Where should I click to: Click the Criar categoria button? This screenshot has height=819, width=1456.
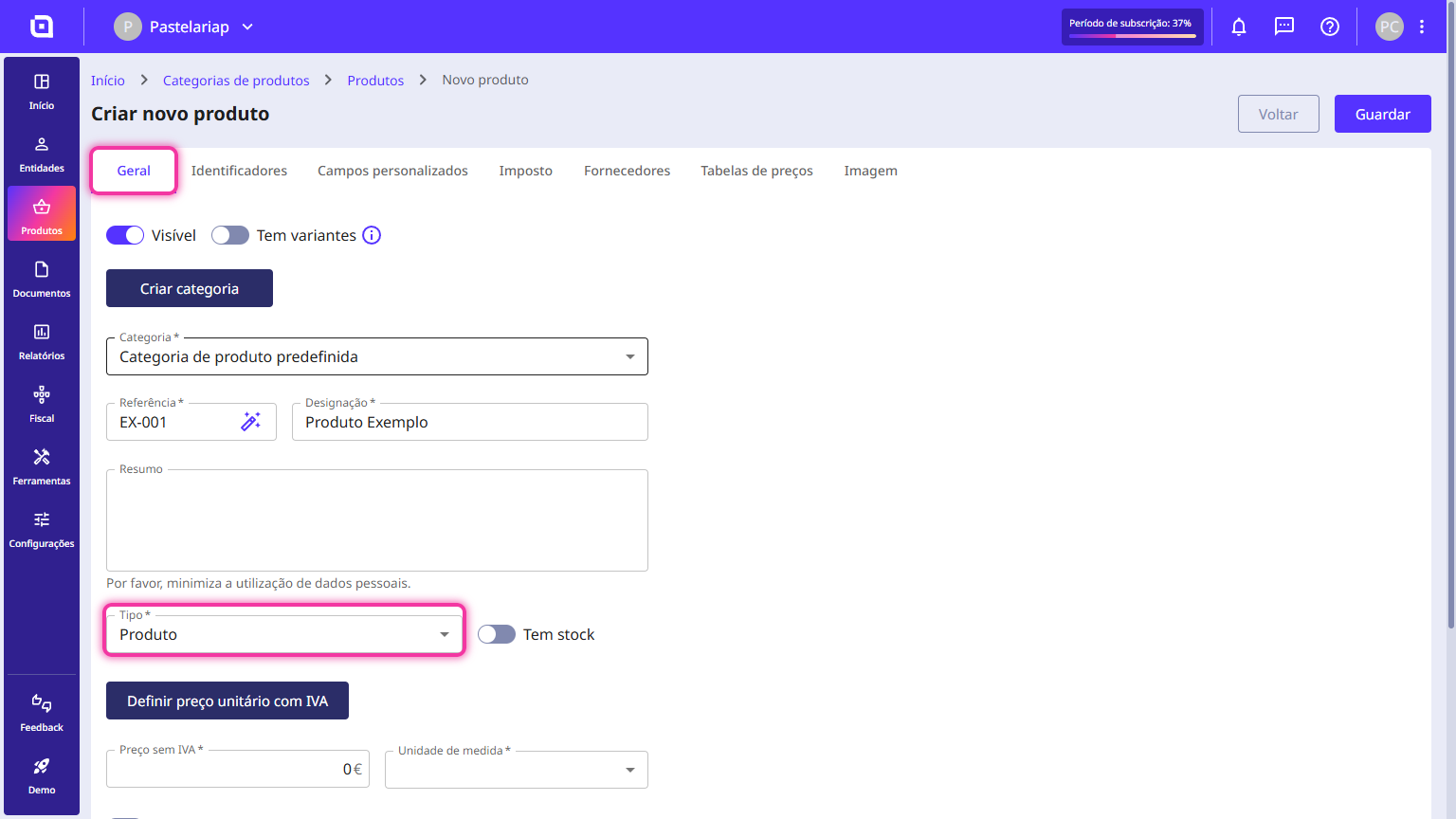190,288
